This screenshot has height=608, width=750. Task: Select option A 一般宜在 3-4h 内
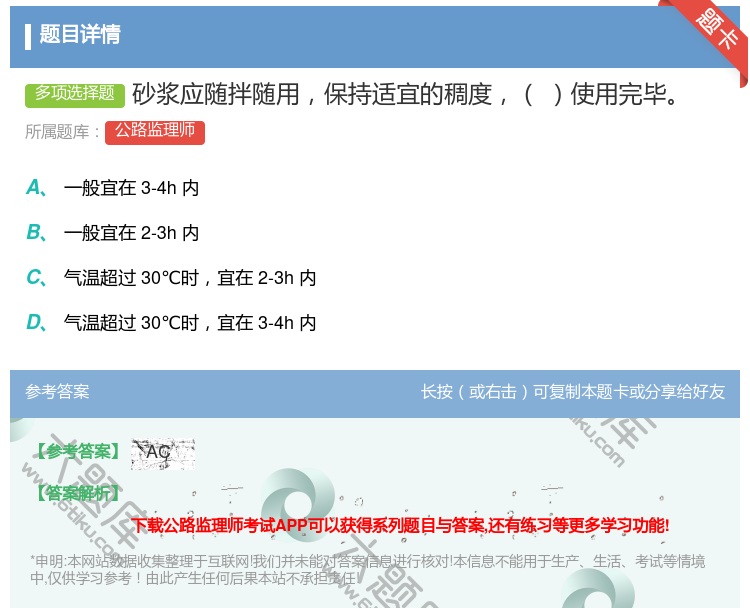(112, 188)
